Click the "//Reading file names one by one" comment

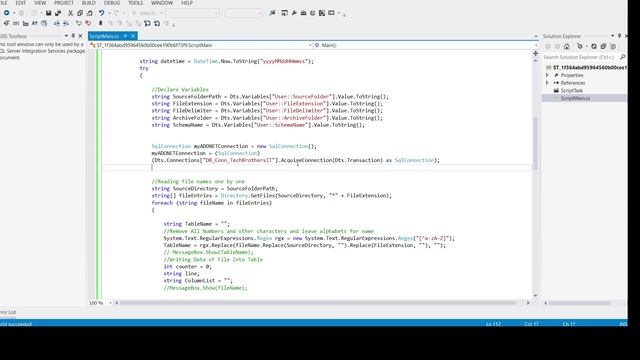click(198, 181)
